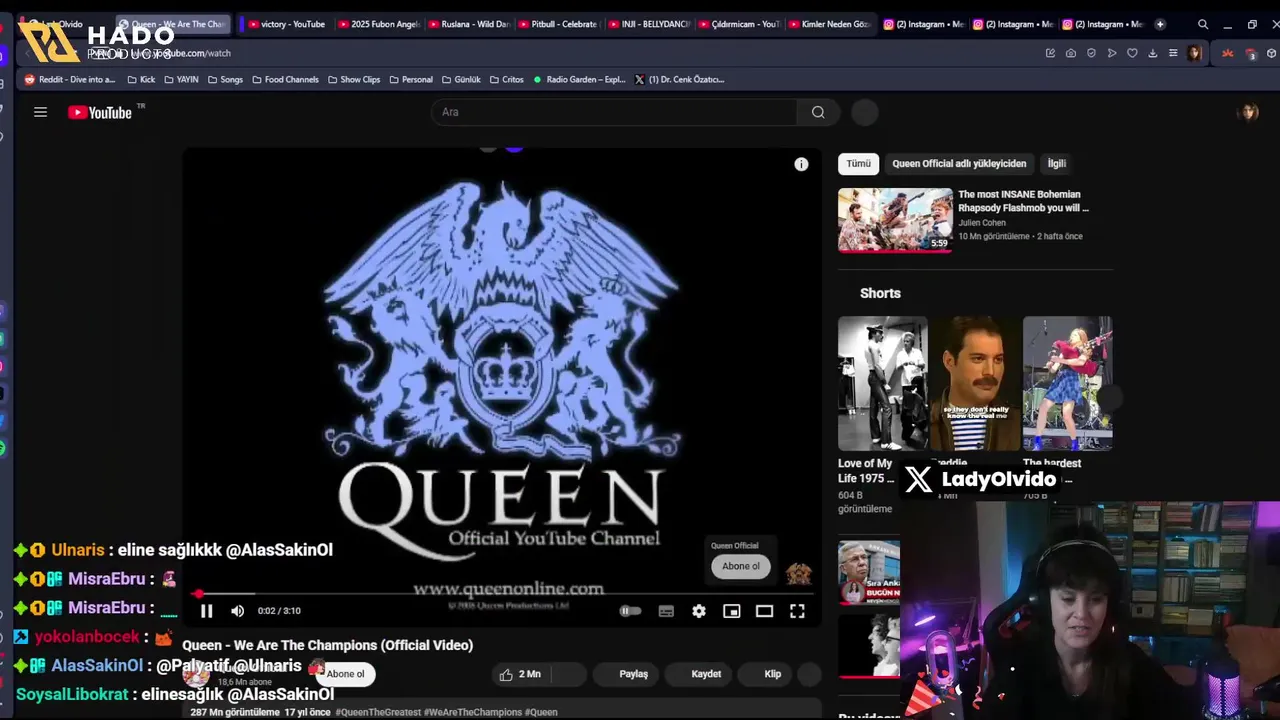The height and width of the screenshot is (720, 1280).
Task: Open the Food Channels bookmarks folder
Action: click(x=285, y=79)
